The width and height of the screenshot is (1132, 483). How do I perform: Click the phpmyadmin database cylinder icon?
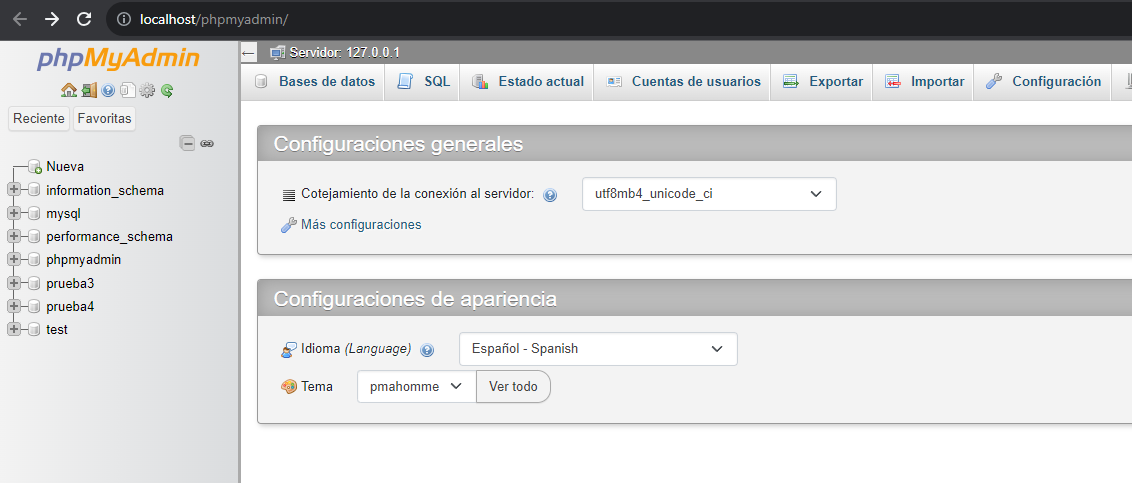33,260
